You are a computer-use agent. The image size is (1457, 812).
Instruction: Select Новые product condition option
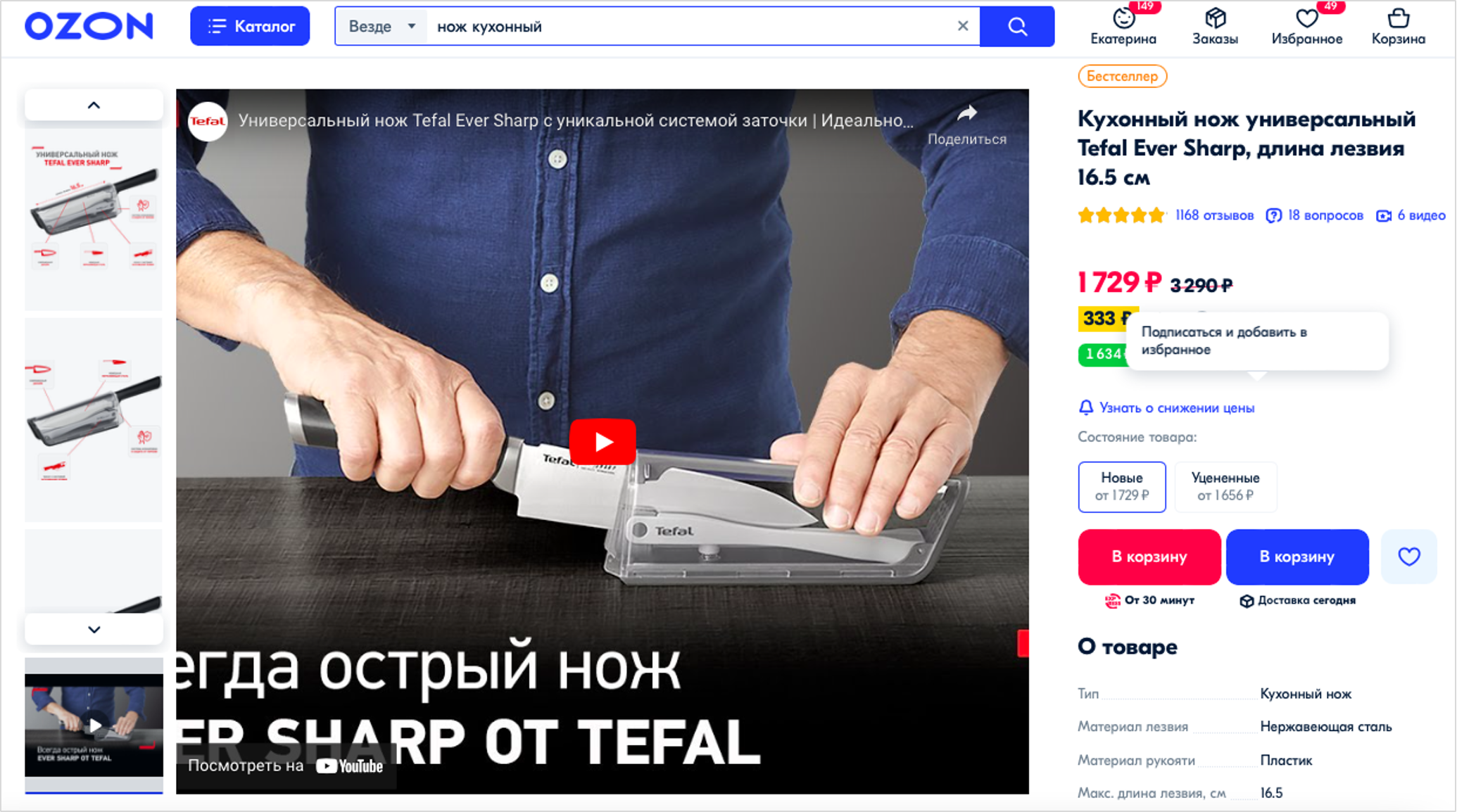pos(1122,486)
